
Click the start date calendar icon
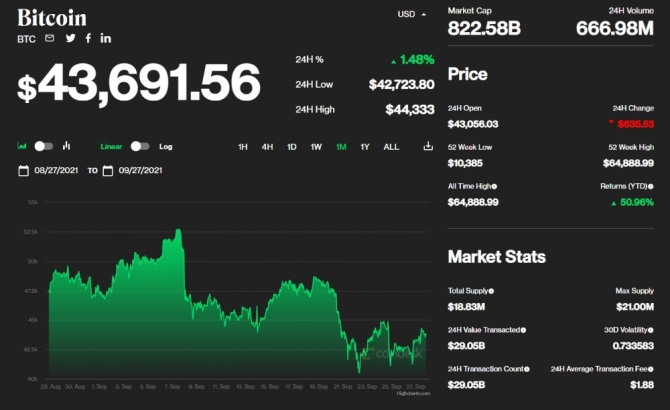point(23,170)
